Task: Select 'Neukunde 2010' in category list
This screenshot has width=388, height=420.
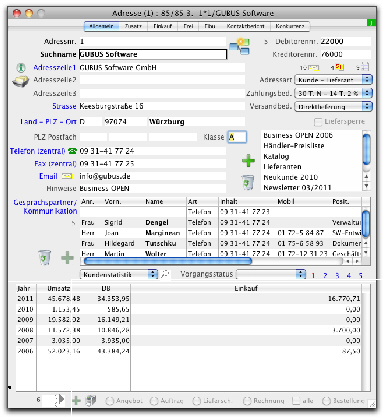Action: click(291, 177)
